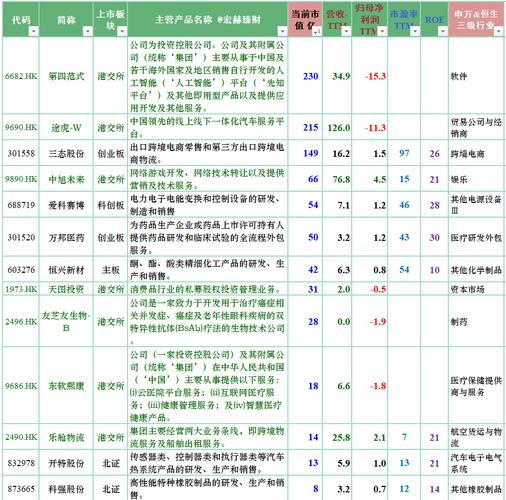The height and width of the screenshot is (500, 506).
Task: Click the 主营产品名称 column header
Action: 207,19
